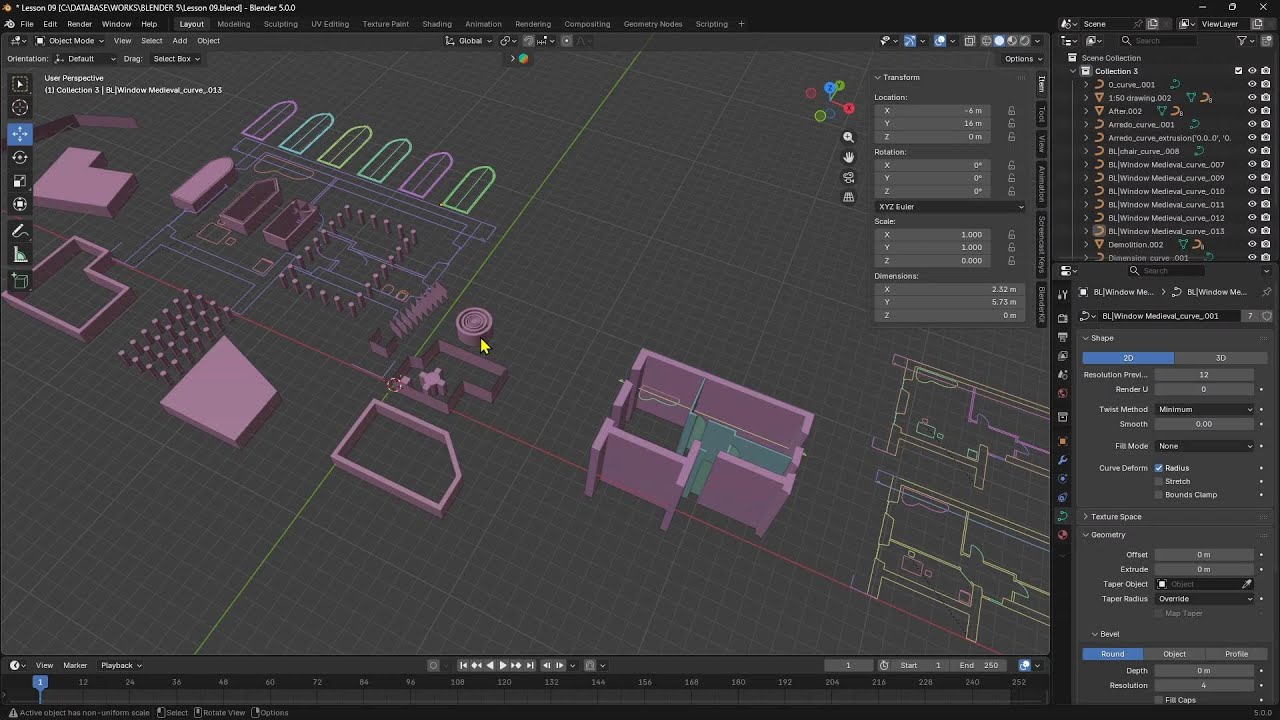1280x720 pixels.
Task: Select the Profile bevel mode
Action: 1236,654
